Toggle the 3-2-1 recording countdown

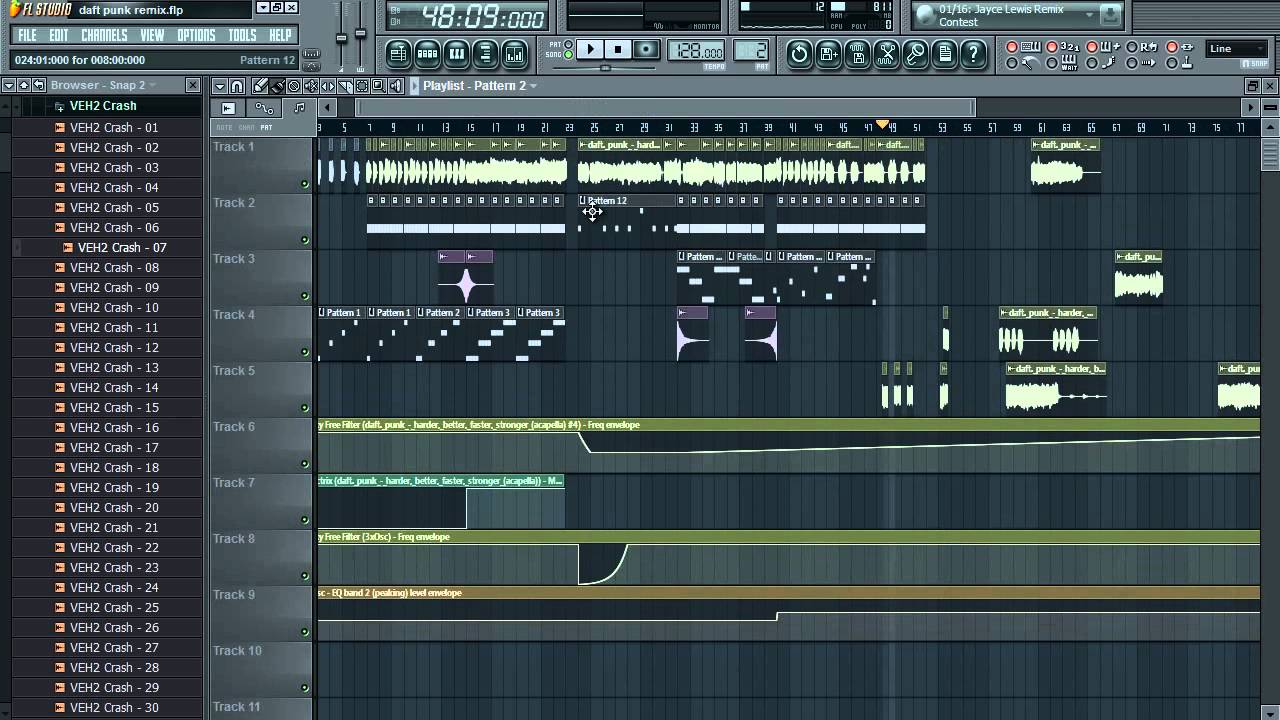1051,47
